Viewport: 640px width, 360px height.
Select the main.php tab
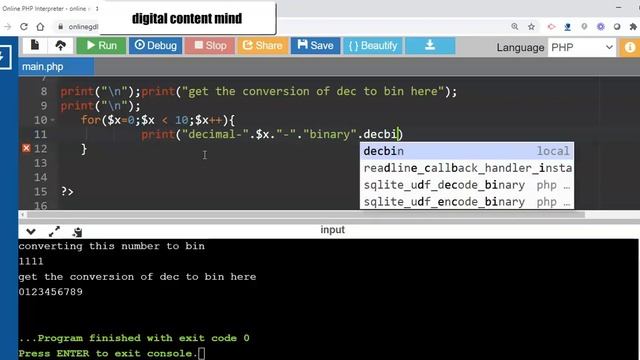[x=56, y=67]
